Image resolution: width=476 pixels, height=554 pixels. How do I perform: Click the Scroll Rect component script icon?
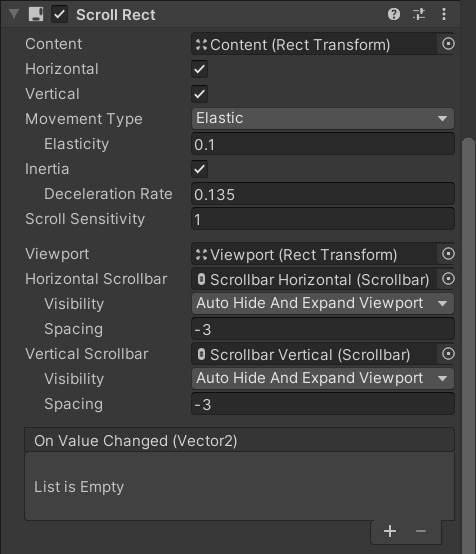tap(36, 14)
